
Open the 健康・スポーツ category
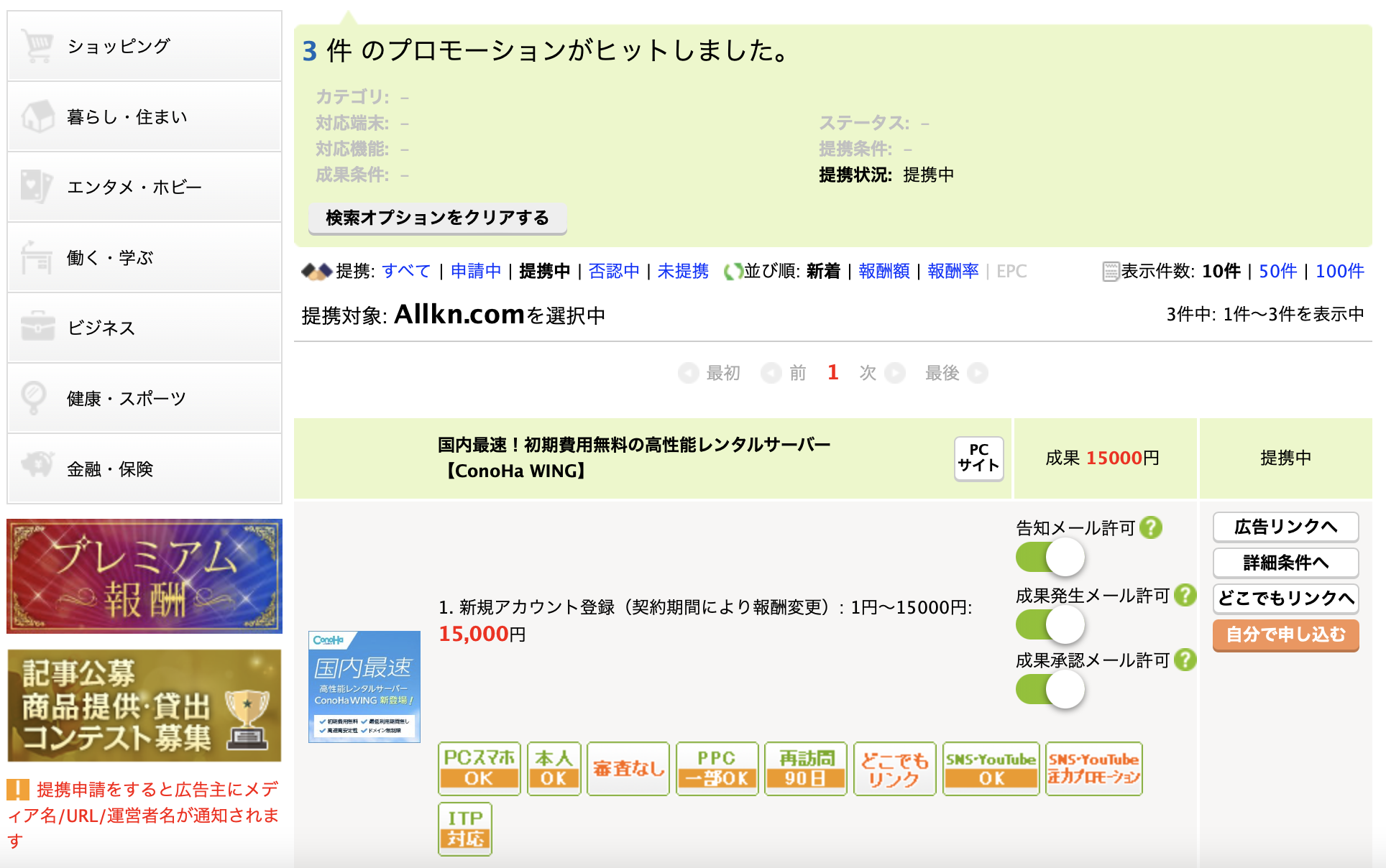144,397
